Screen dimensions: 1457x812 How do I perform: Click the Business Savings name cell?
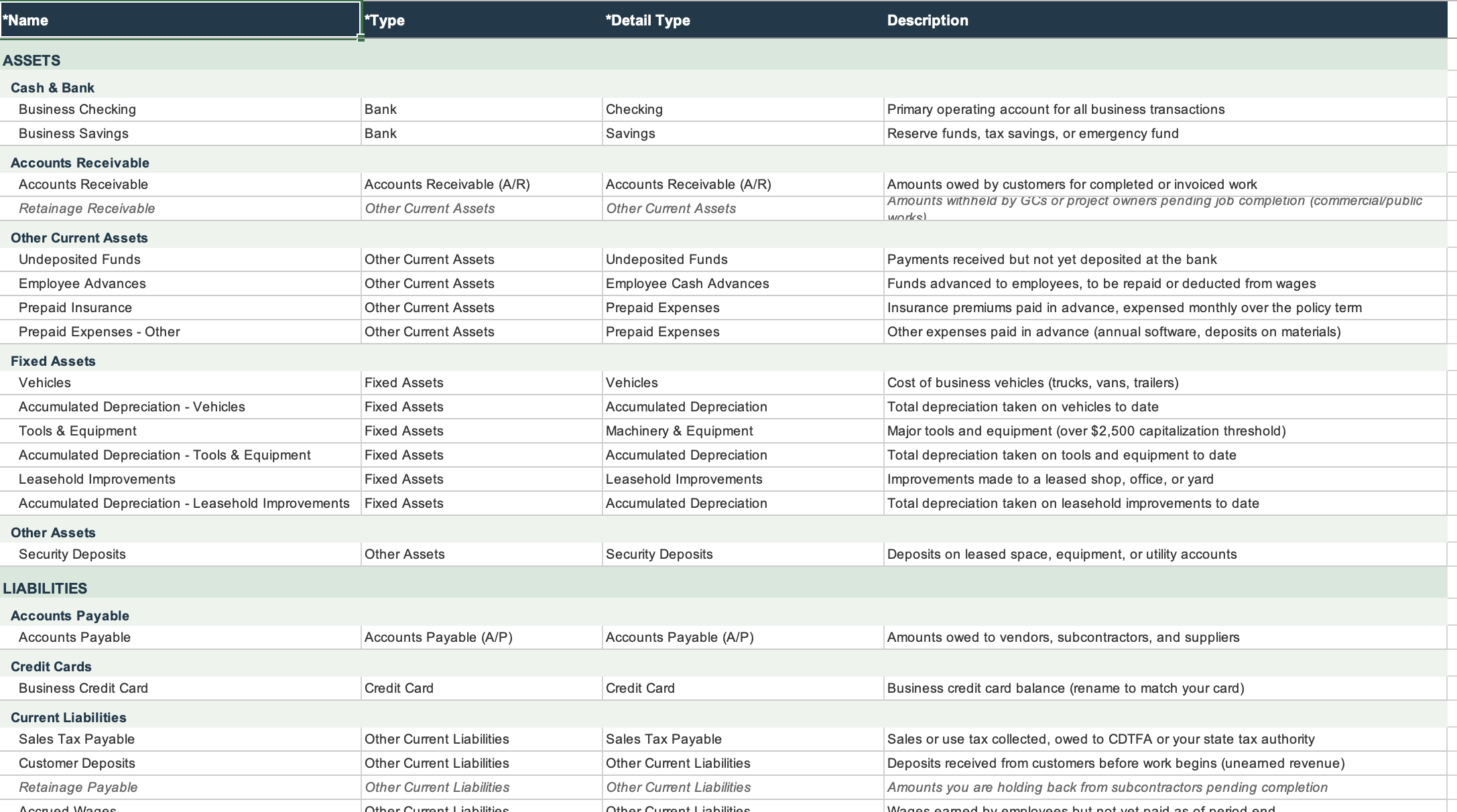pos(180,133)
